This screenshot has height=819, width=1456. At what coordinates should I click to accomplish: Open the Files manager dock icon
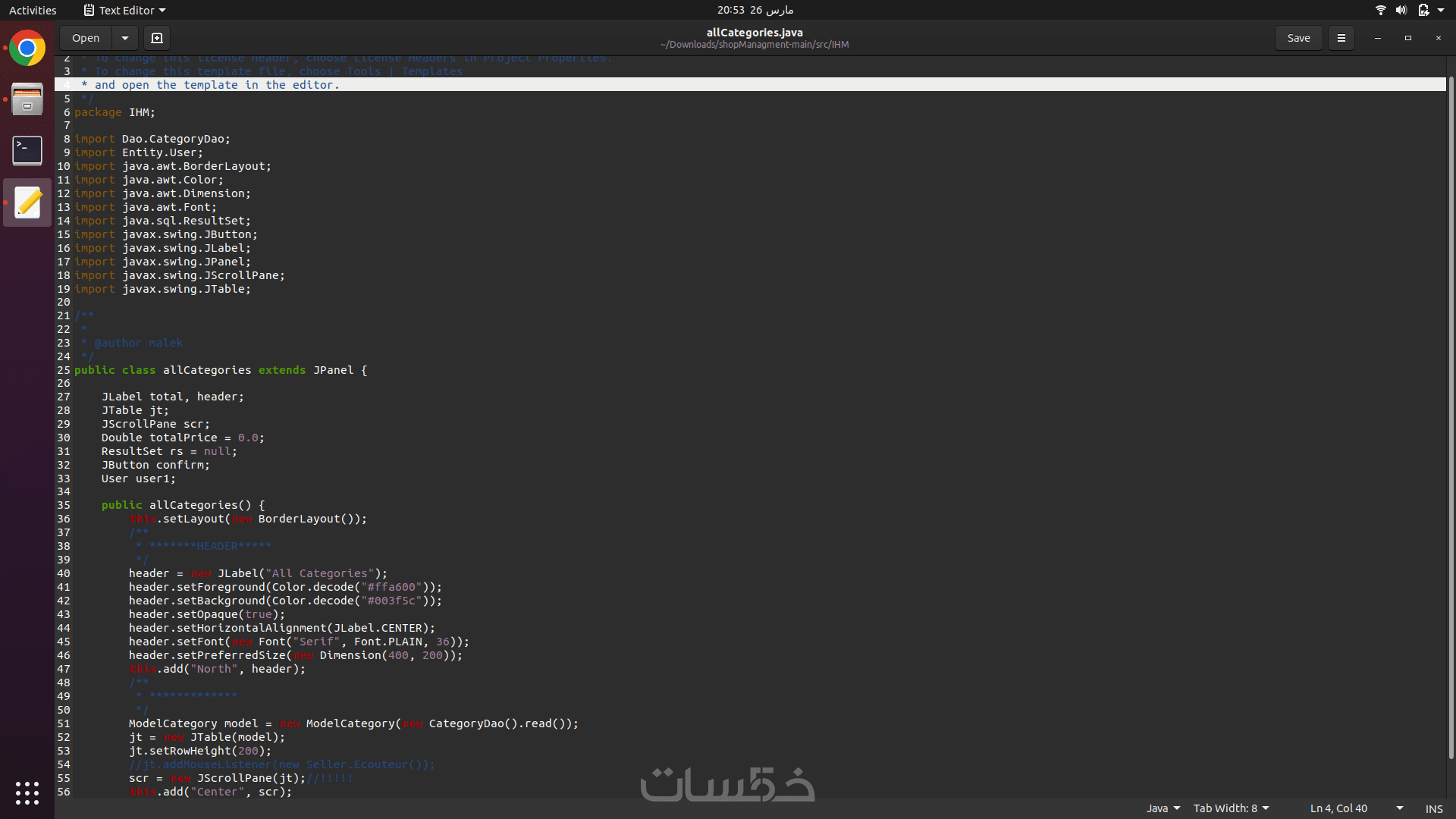point(27,99)
